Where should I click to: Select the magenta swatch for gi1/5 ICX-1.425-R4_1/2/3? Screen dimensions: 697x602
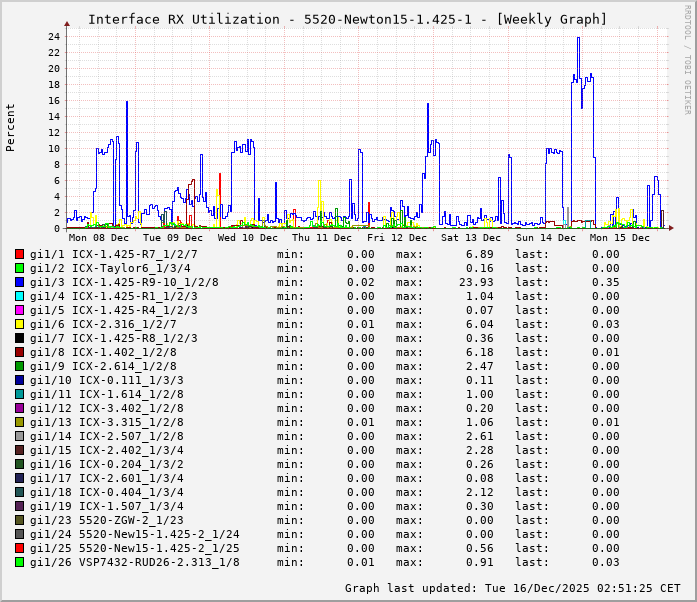click(x=19, y=310)
